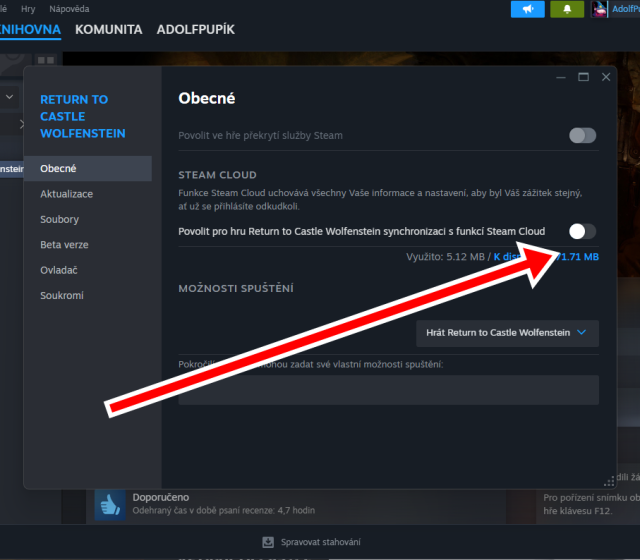Click the launch options text field
The height and width of the screenshot is (560, 640).
(388, 390)
